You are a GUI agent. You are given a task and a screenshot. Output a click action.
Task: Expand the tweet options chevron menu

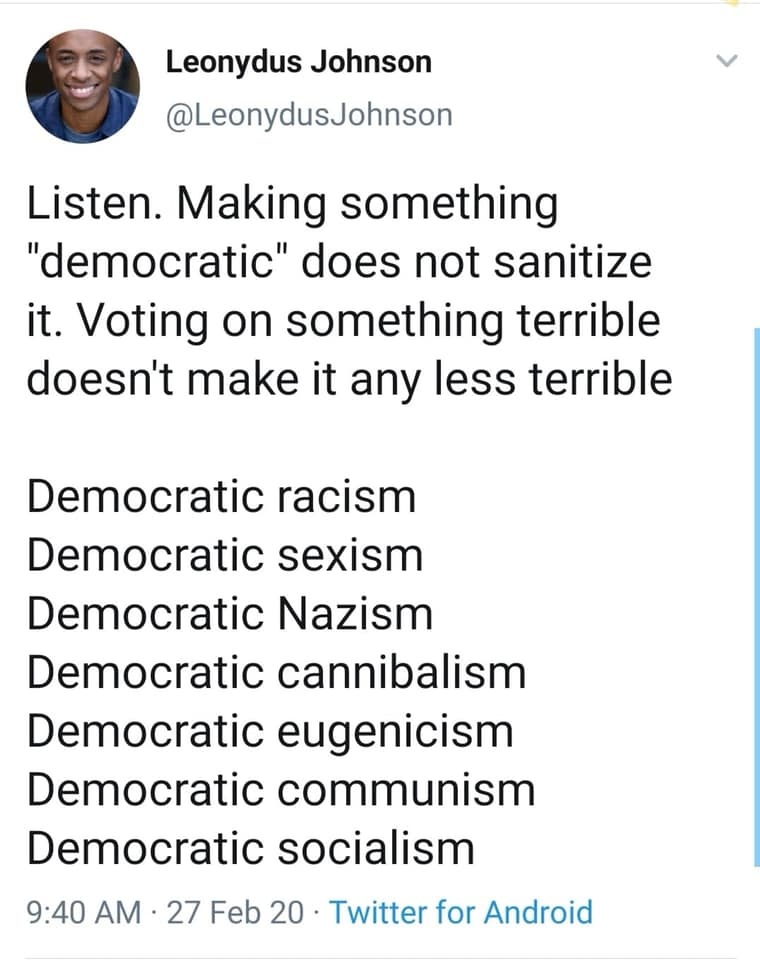pyautogui.click(x=726, y=60)
